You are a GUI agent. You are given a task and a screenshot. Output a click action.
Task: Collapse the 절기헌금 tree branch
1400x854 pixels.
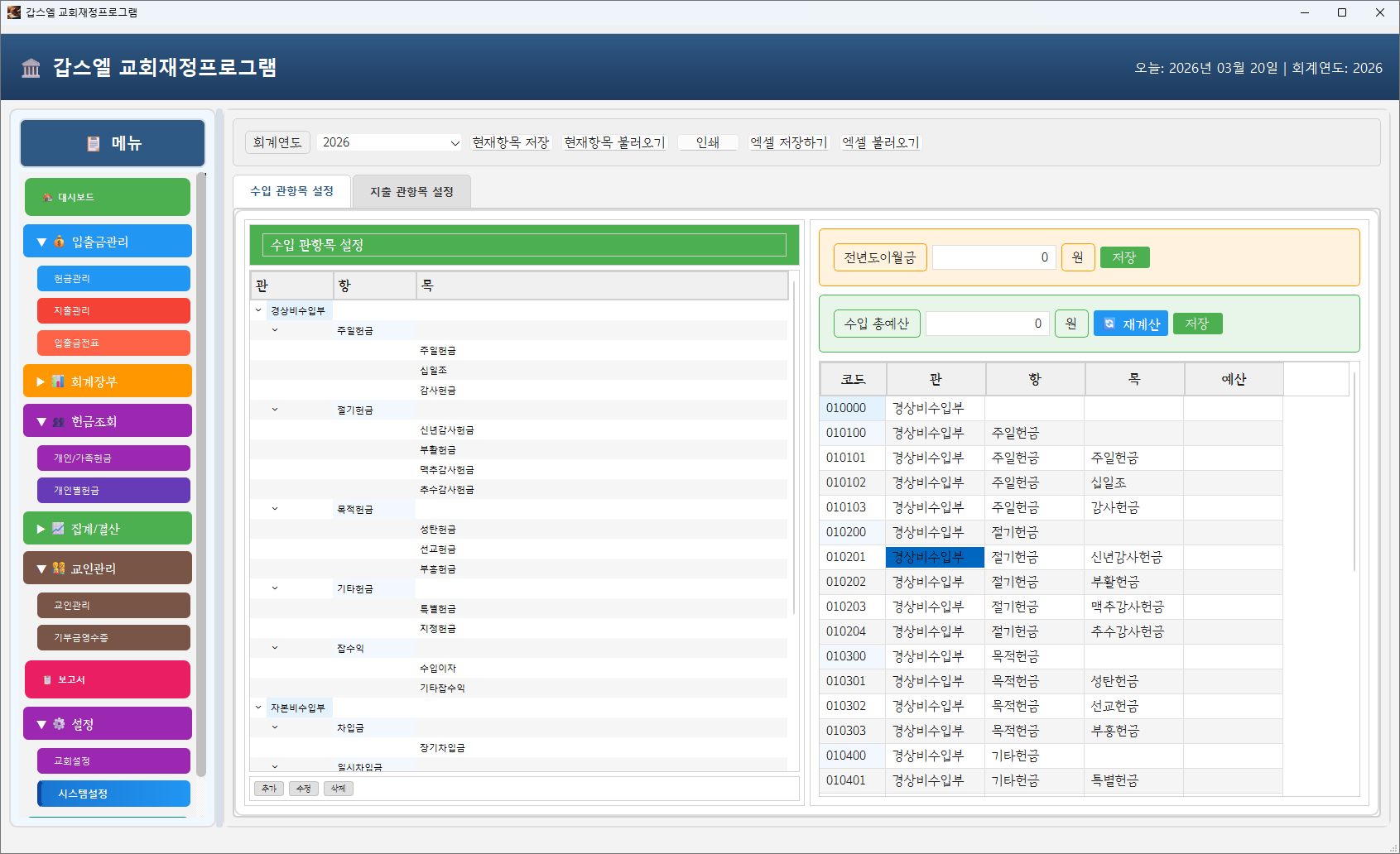tap(275, 410)
